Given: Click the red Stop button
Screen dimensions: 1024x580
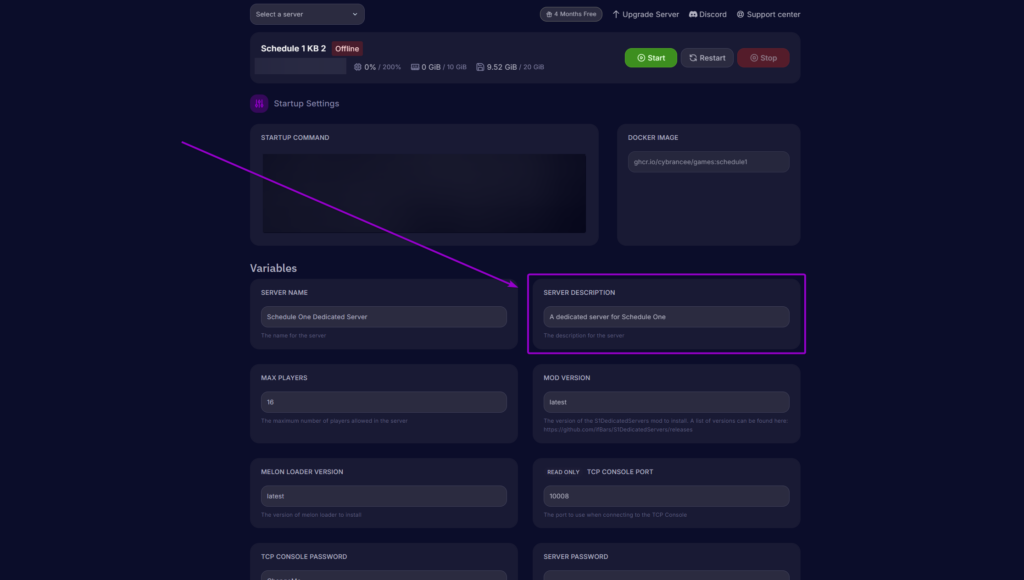Looking at the screenshot, I should (763, 58).
